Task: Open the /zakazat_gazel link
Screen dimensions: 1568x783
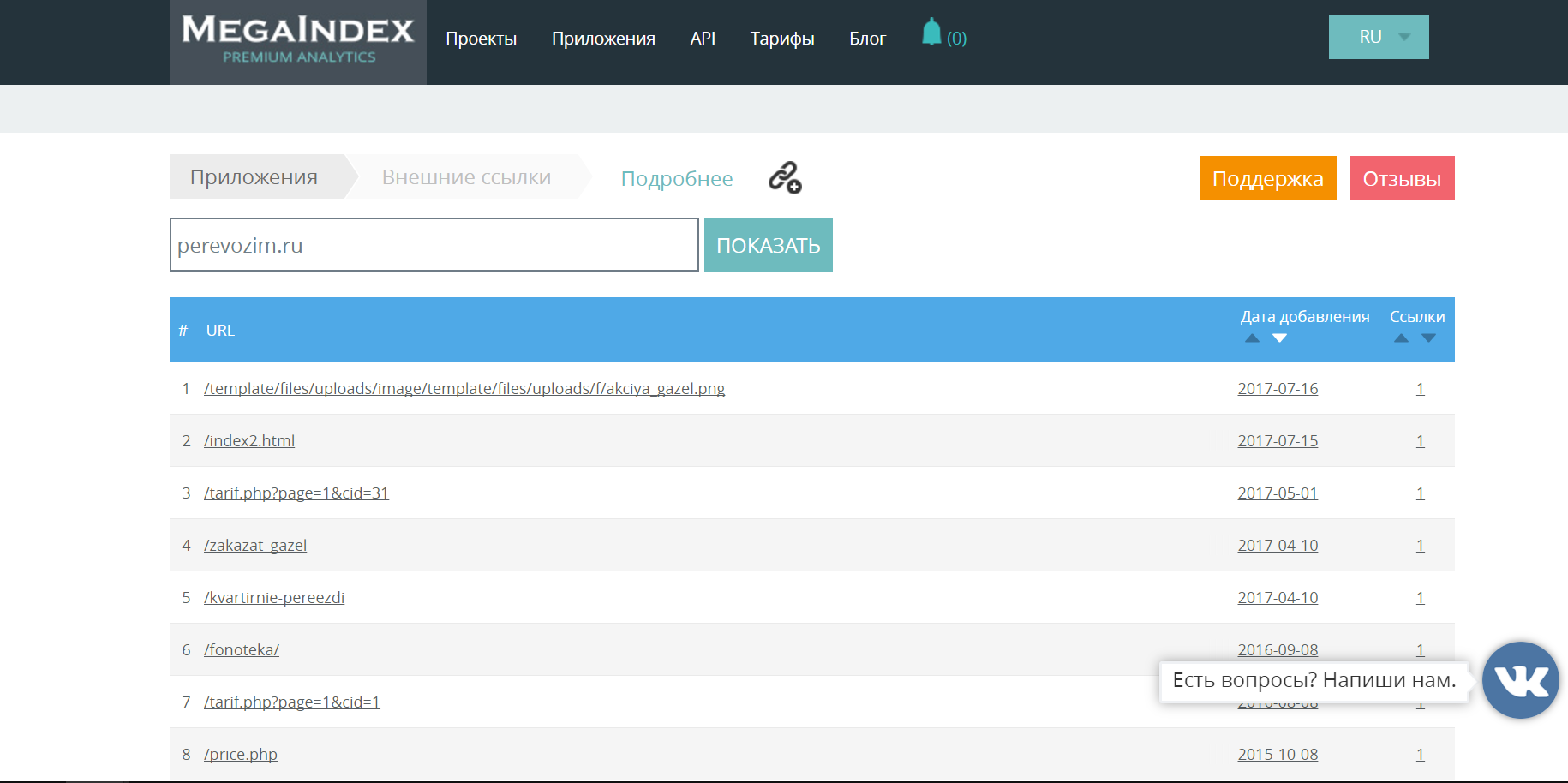Action: 255,546
